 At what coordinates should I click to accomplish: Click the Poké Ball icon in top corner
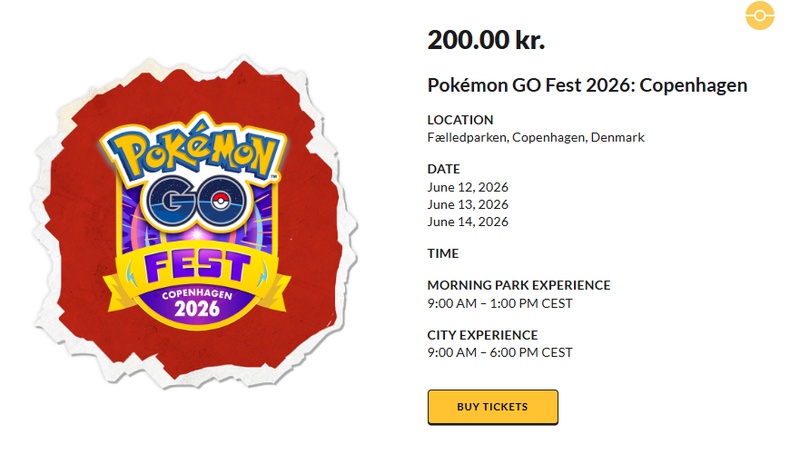click(761, 17)
